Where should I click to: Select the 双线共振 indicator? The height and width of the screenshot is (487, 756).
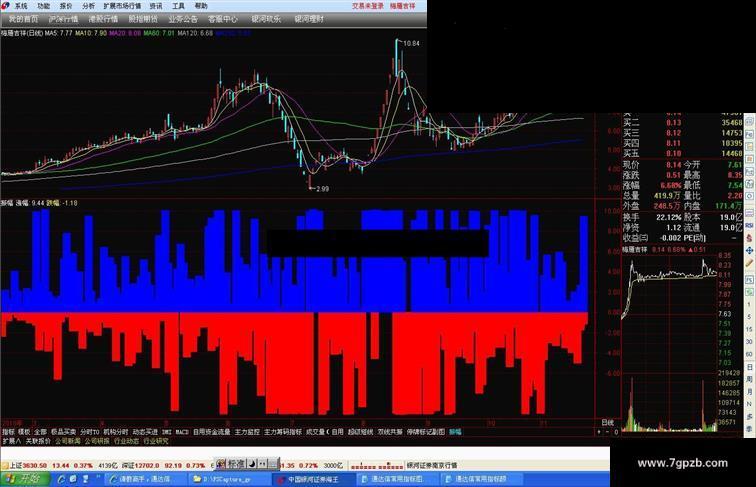click(x=390, y=432)
